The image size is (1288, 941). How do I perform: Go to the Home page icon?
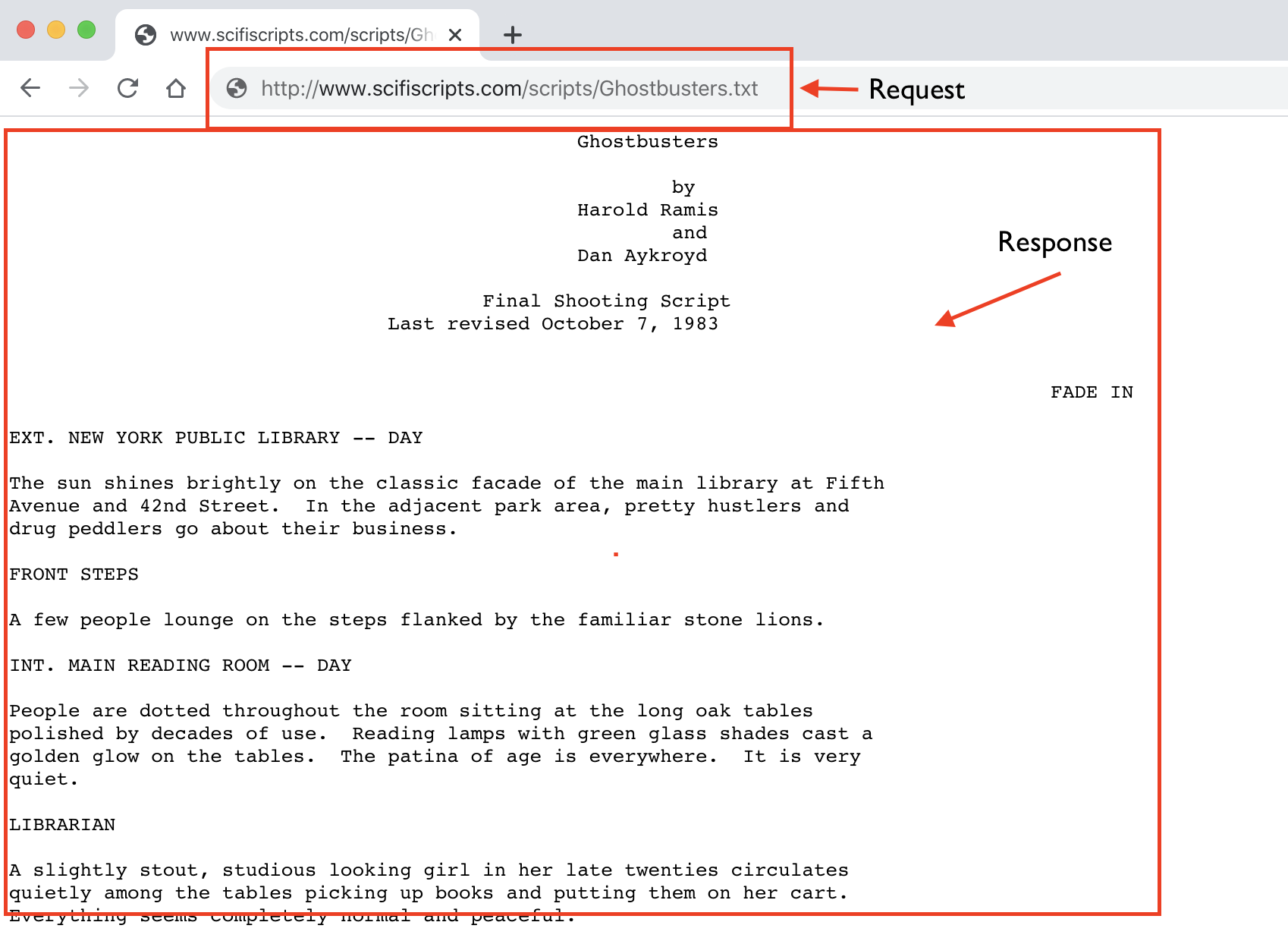176,88
